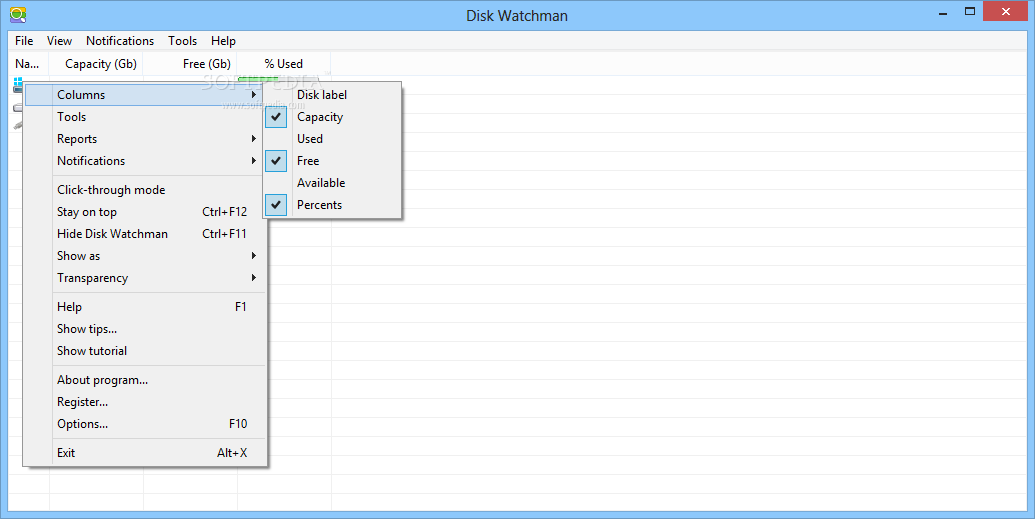Open the View menu
The height and width of the screenshot is (519, 1035).
click(x=59, y=40)
